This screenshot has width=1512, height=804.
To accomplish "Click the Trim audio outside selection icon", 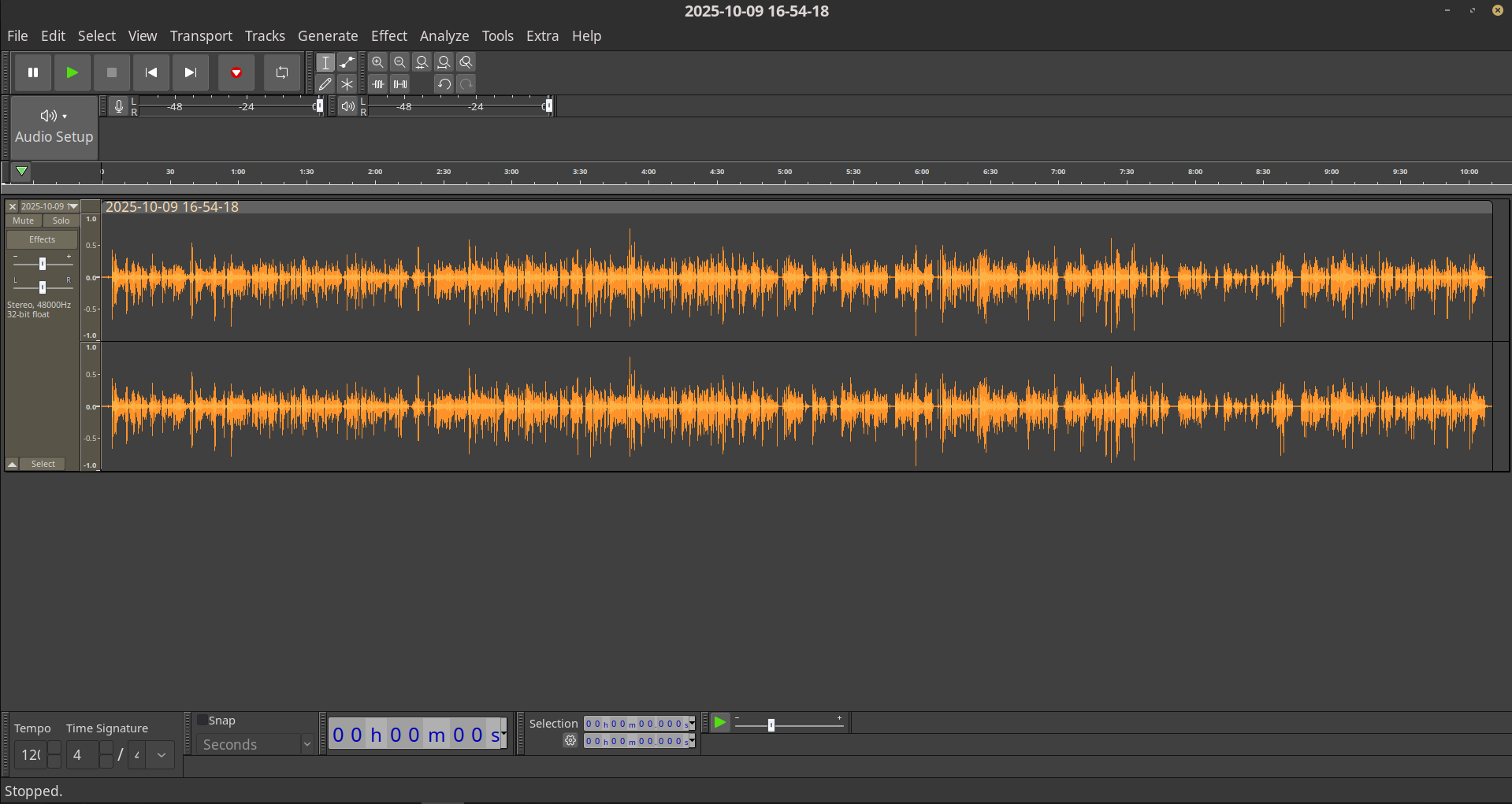I will (x=378, y=83).
